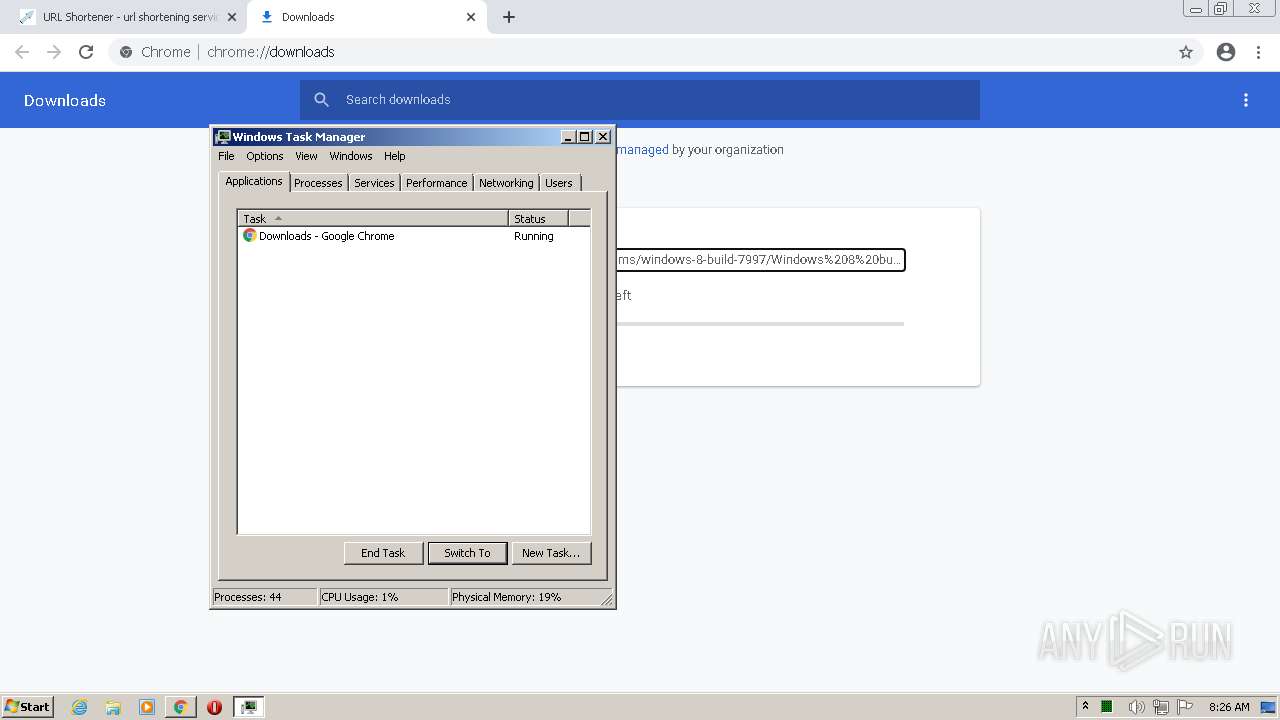Click the green Task Manager CPU tray icon
This screenshot has height=720, width=1280.
point(1107,707)
